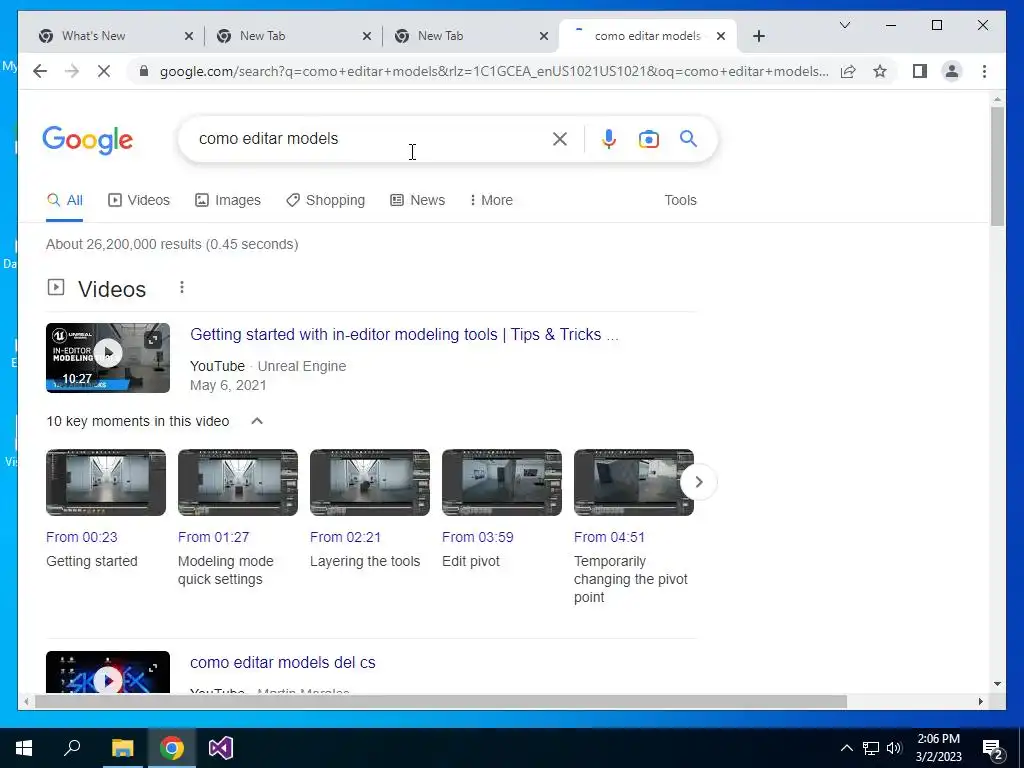Image resolution: width=1024 pixels, height=768 pixels.
Task: Click the Chrome taskbar icon
Action: 172,748
